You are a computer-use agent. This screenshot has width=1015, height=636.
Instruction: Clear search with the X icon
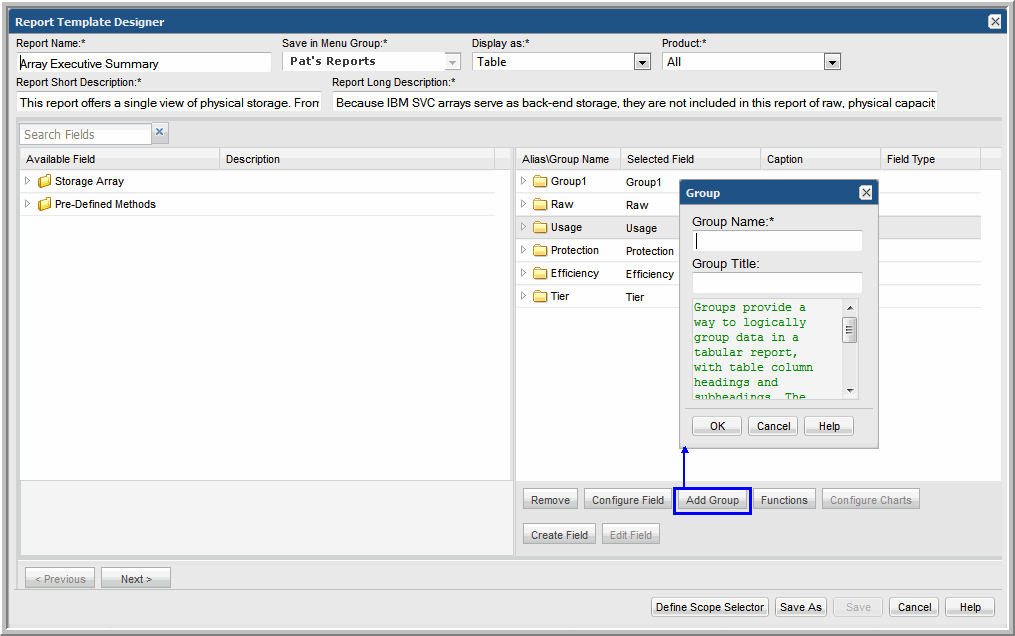(160, 133)
